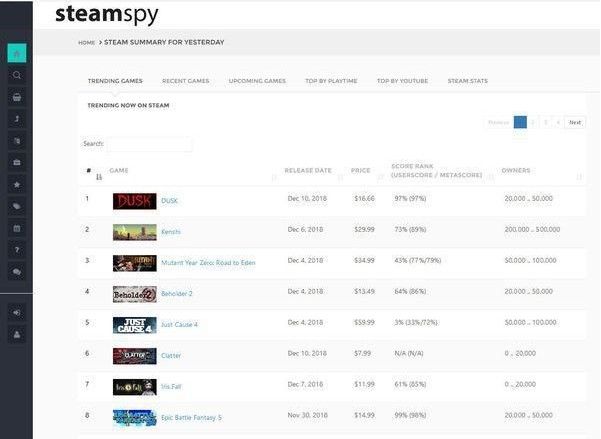Image resolution: width=601 pixels, height=439 pixels.
Task: Open the Just Cause 4 game link
Action: [x=179, y=325]
